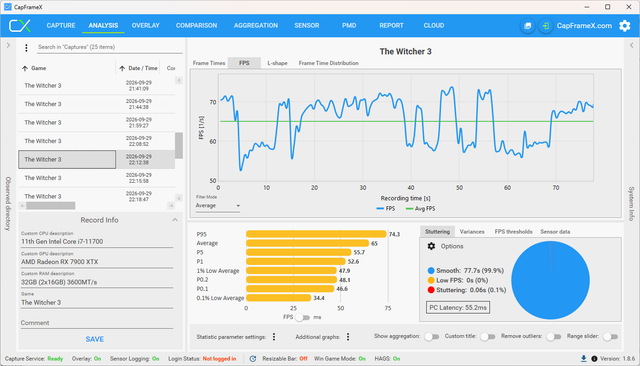The width and height of the screenshot is (640, 366).
Task: Switch to the OVERLAY tab
Action: click(x=145, y=26)
